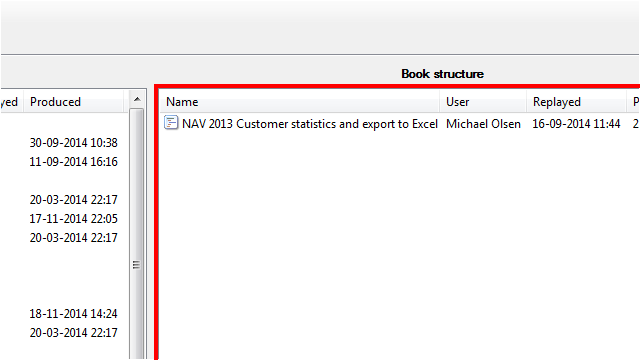Screen dimensions: 640x360
Task: Select the first row produced 20-03-2014 22:17
Action: (73, 200)
